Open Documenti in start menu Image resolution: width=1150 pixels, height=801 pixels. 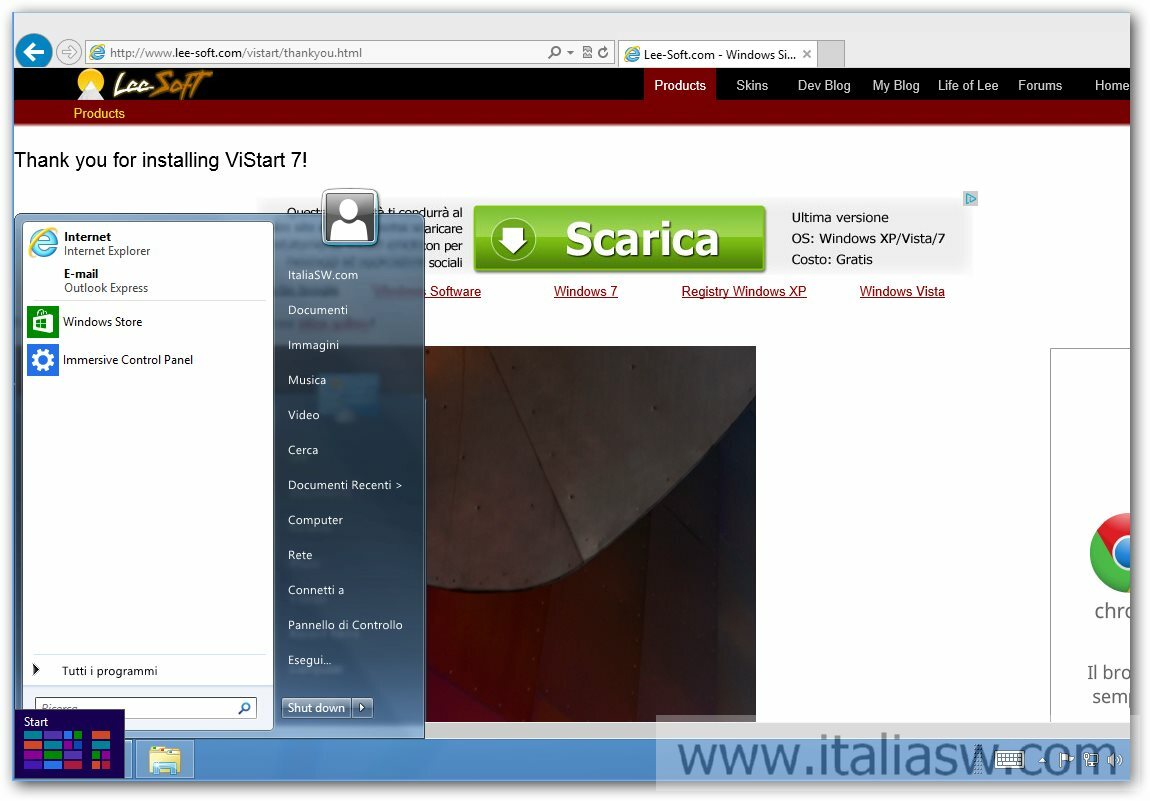[x=318, y=310]
